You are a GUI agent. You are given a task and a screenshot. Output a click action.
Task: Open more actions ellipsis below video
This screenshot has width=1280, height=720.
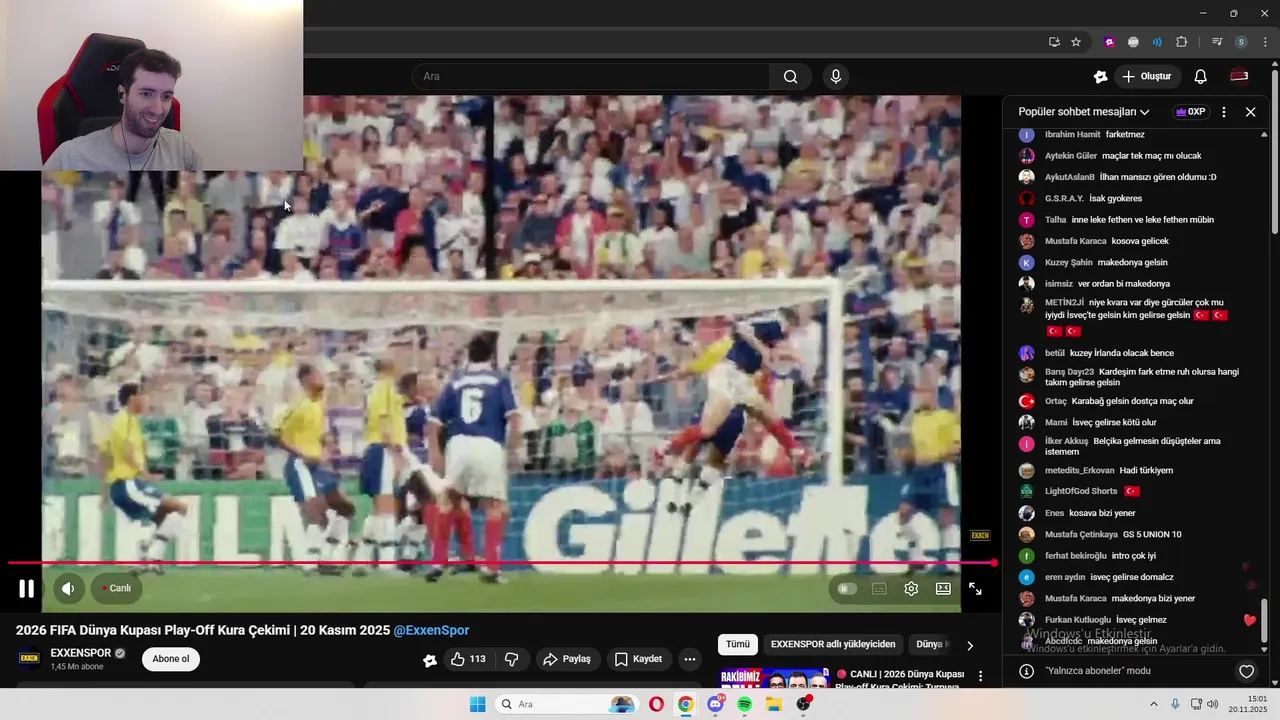[x=689, y=659]
